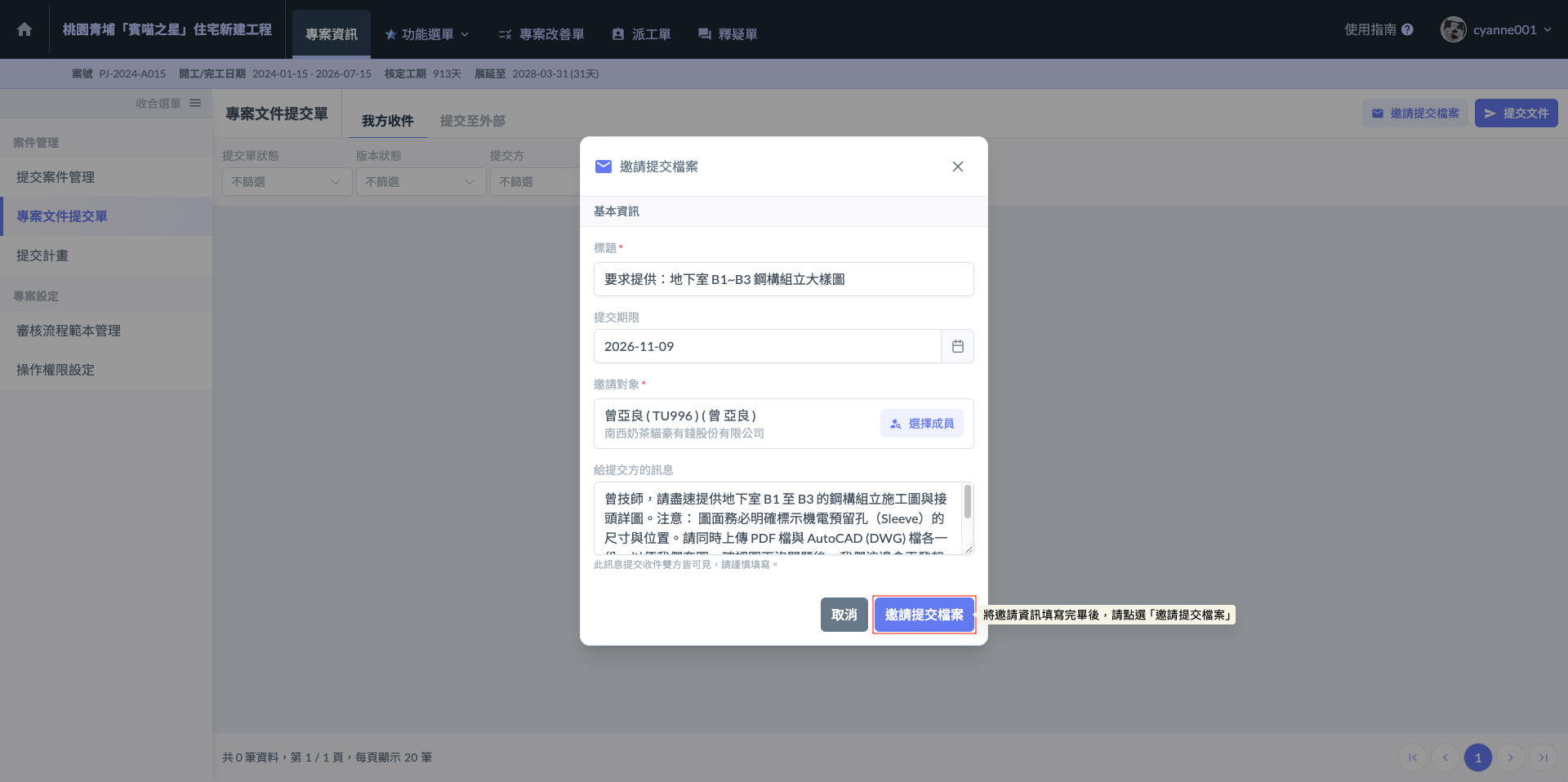
Task: Go to the home icon
Action: coord(24,29)
